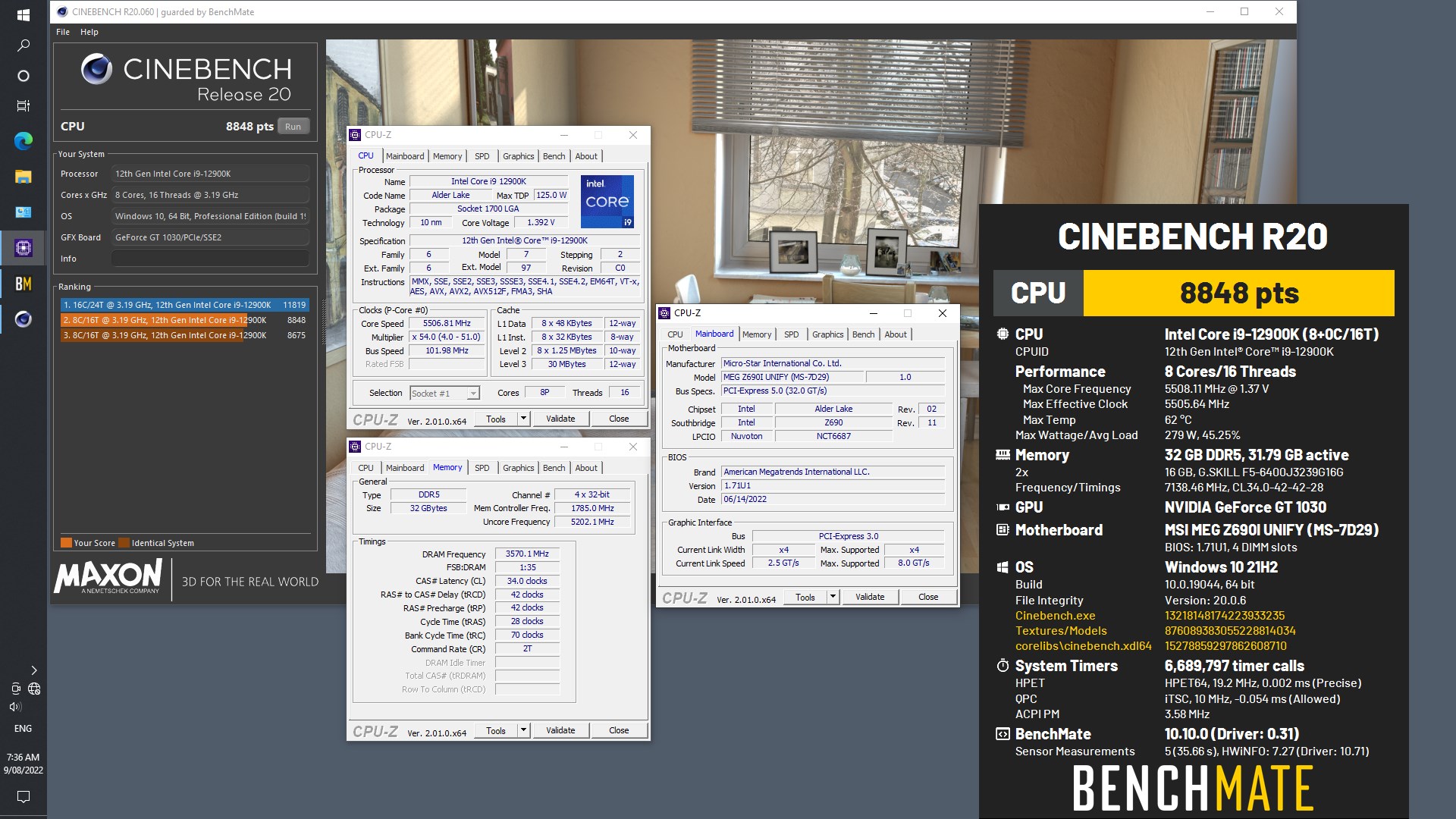The width and height of the screenshot is (1456, 819).
Task: Open Bench tab in CPU-Z Mainboard window
Action: (864, 334)
